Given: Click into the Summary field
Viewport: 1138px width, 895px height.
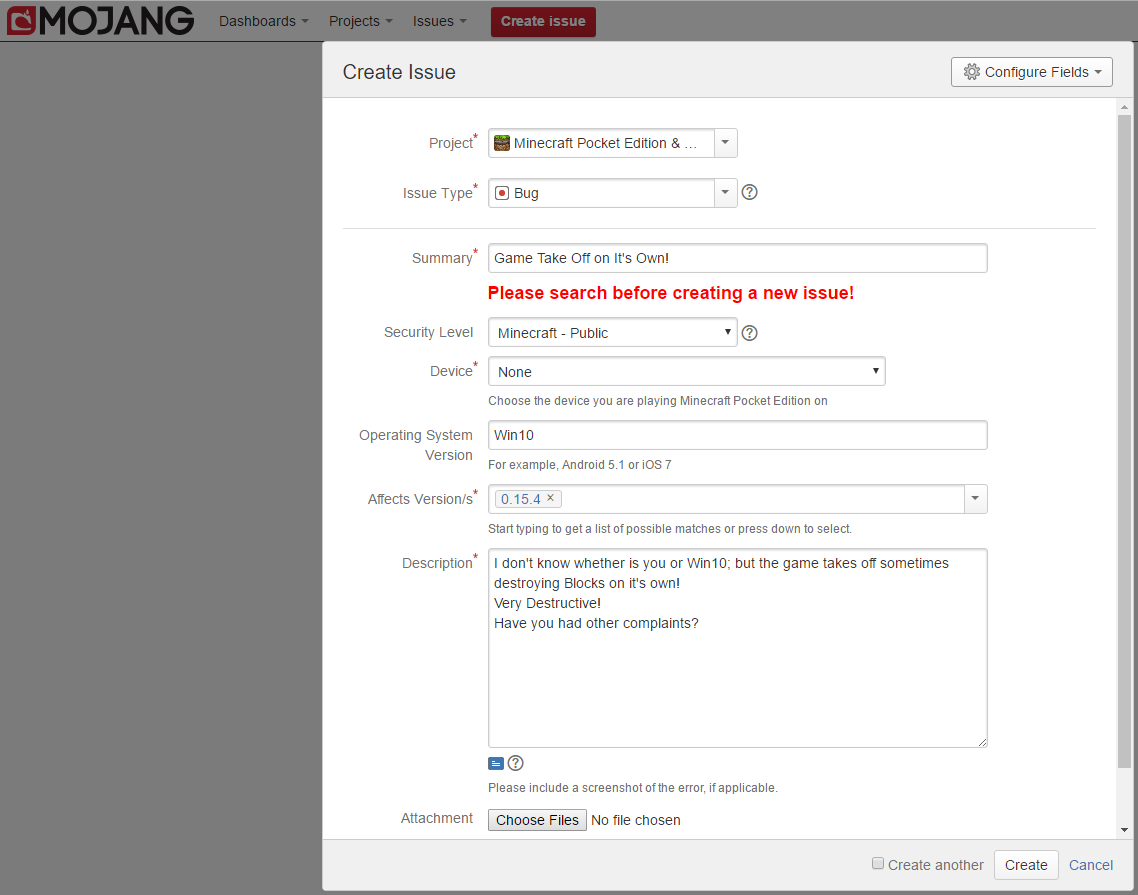Looking at the screenshot, I should point(737,258).
